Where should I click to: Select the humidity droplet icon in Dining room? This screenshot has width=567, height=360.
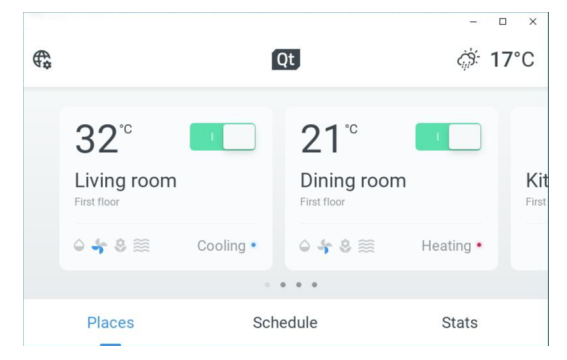[x=305, y=246]
